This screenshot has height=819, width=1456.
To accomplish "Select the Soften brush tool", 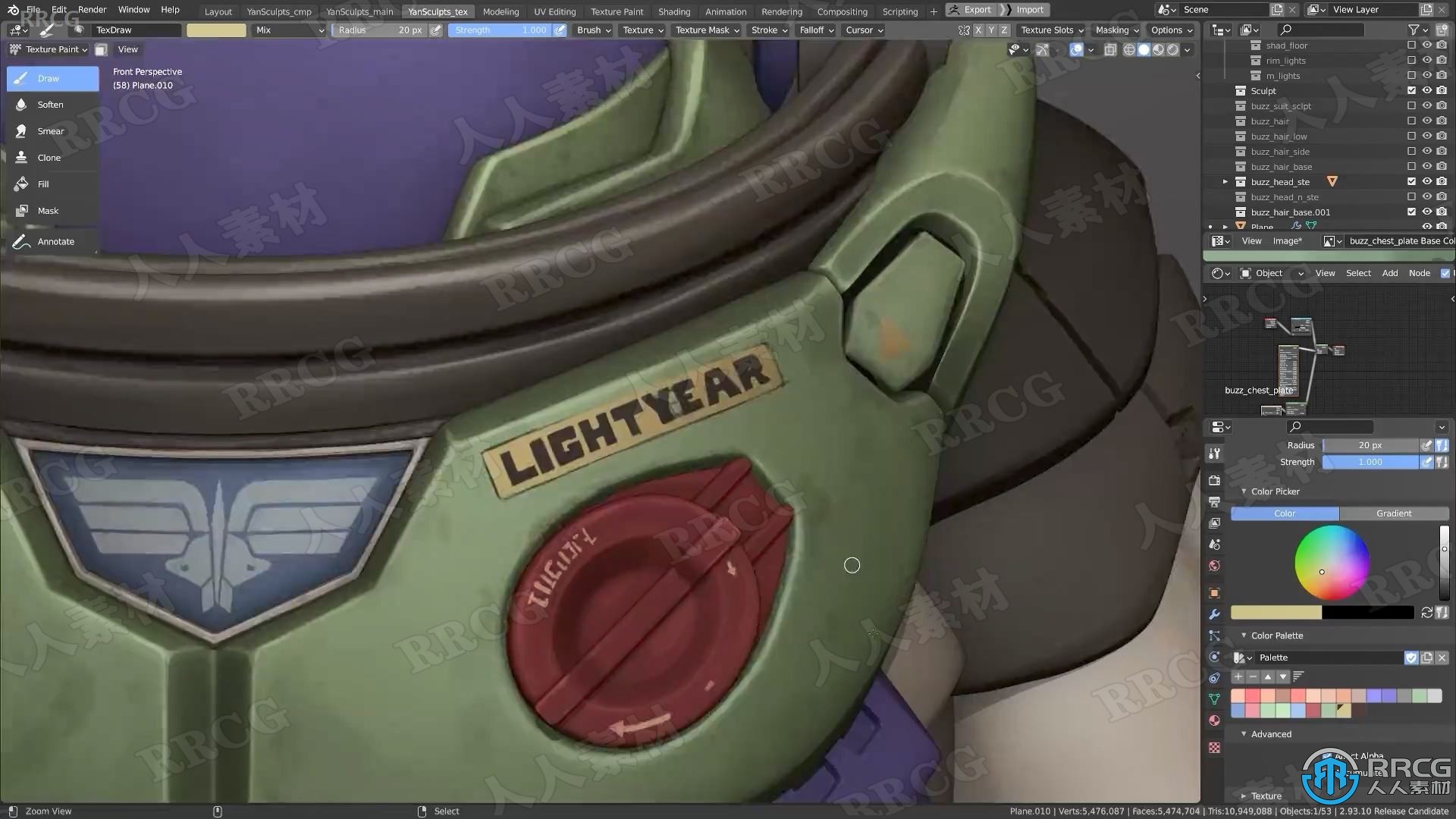I will 49,104.
